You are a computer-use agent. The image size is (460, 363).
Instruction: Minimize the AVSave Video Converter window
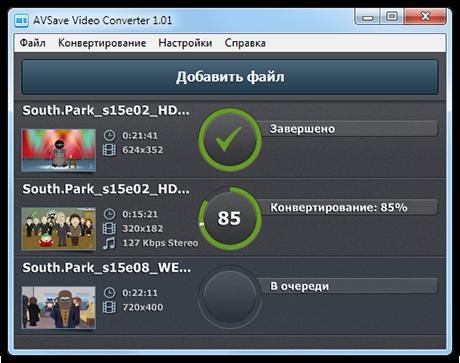tap(368, 17)
